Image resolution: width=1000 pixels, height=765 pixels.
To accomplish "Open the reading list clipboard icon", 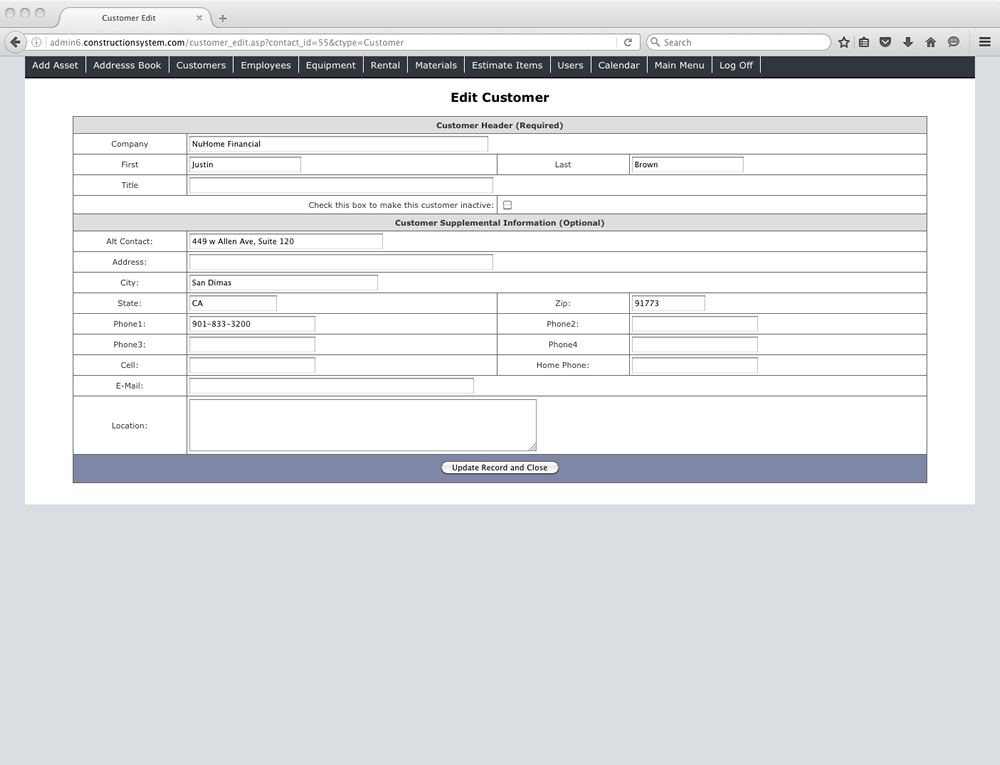I will (x=864, y=42).
